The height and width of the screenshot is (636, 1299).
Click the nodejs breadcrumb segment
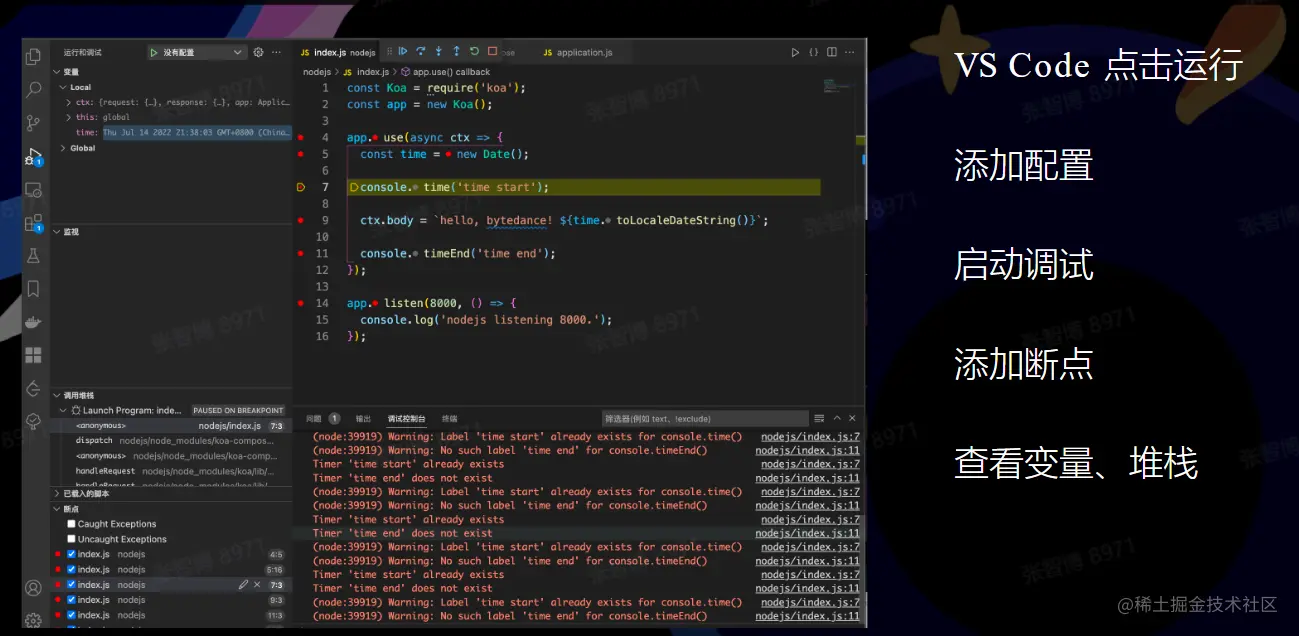316,72
